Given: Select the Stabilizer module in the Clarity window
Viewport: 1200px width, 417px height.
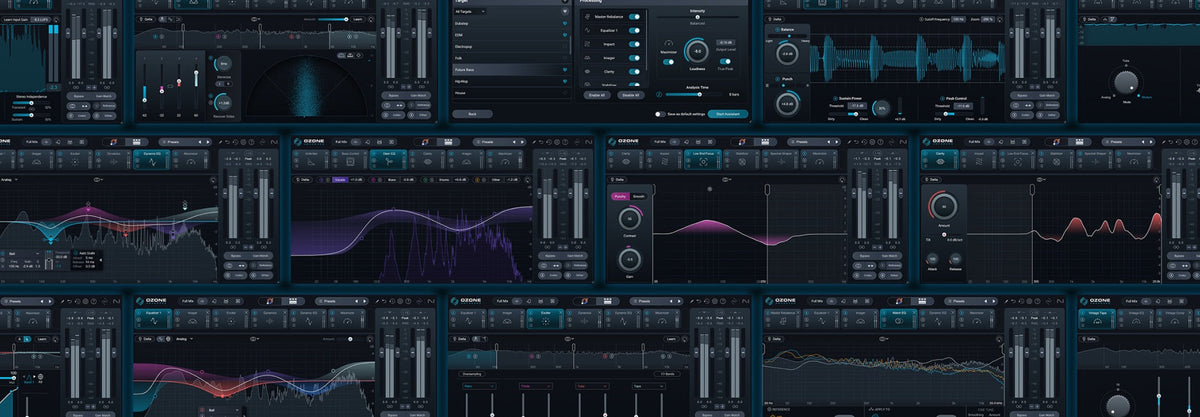Looking at the screenshot, I should click(x=1056, y=160).
